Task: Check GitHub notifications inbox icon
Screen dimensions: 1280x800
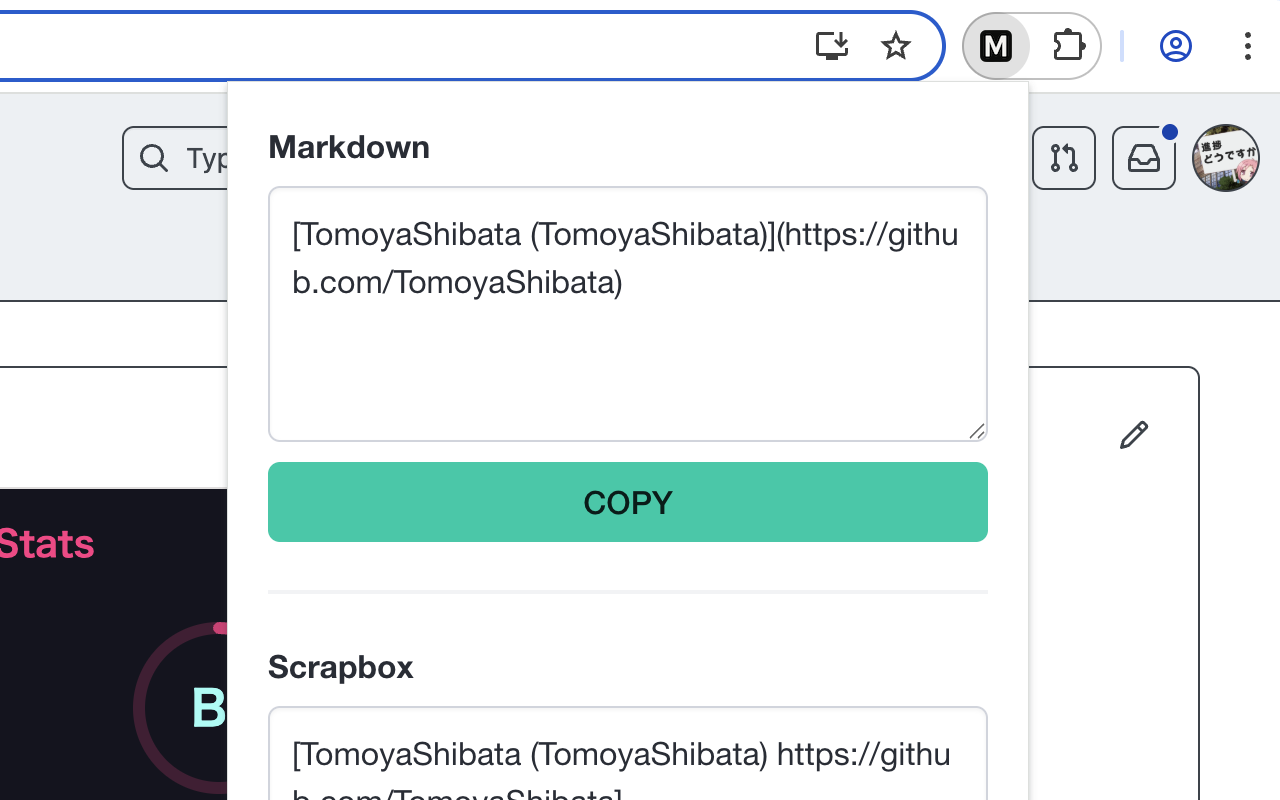Action: 1143,158
